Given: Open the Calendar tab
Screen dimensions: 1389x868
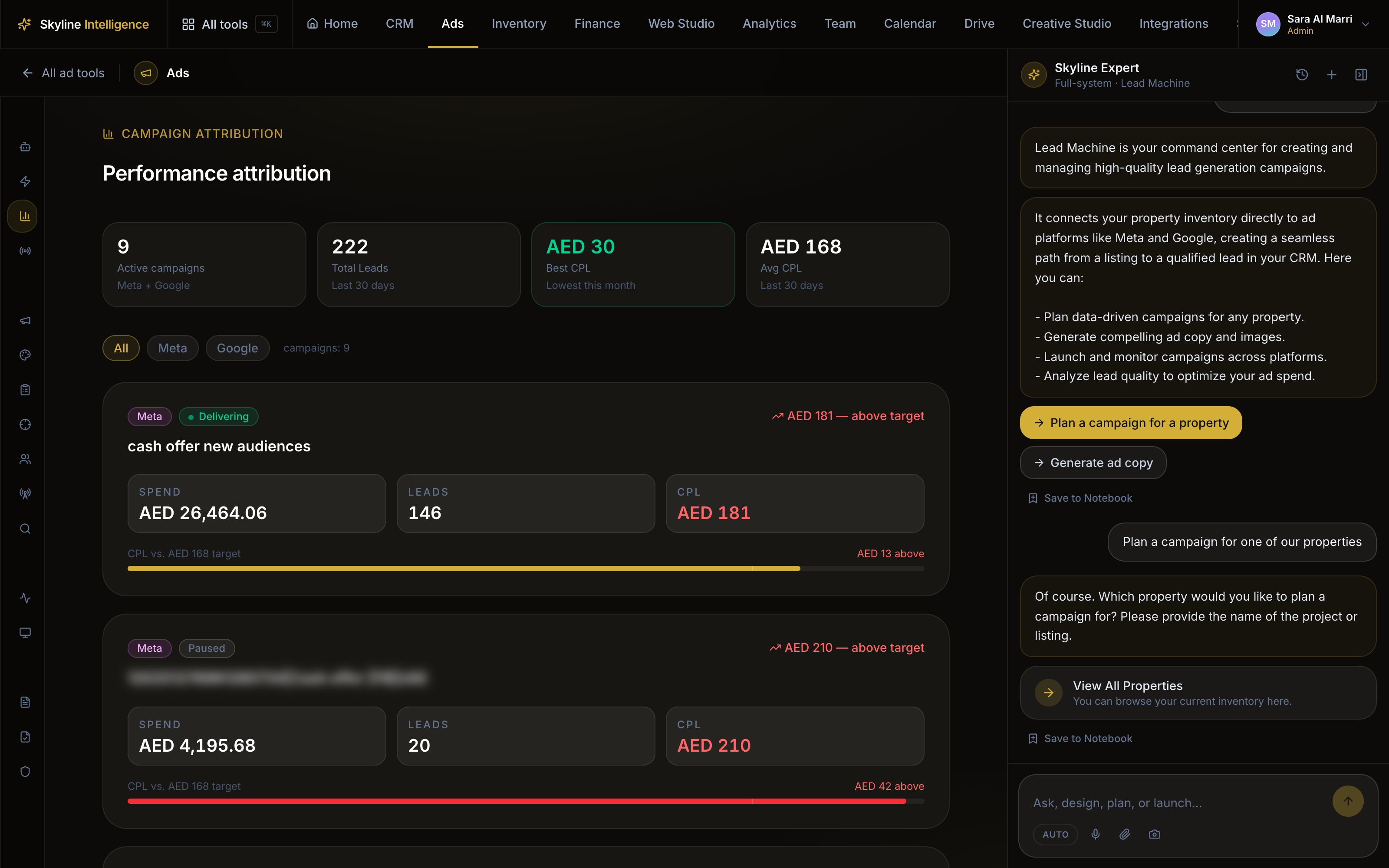Looking at the screenshot, I should [910, 23].
